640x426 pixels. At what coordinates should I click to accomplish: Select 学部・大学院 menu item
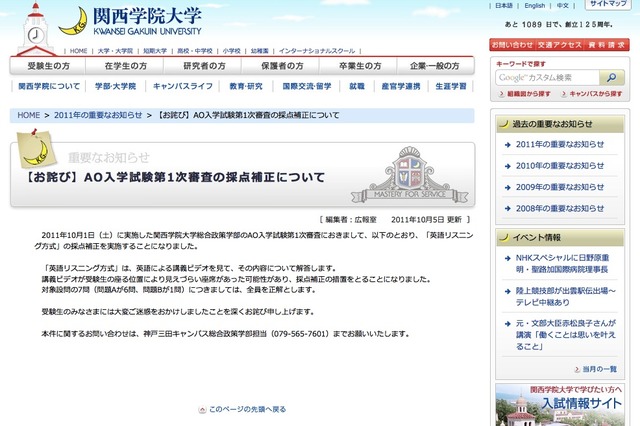[116, 87]
